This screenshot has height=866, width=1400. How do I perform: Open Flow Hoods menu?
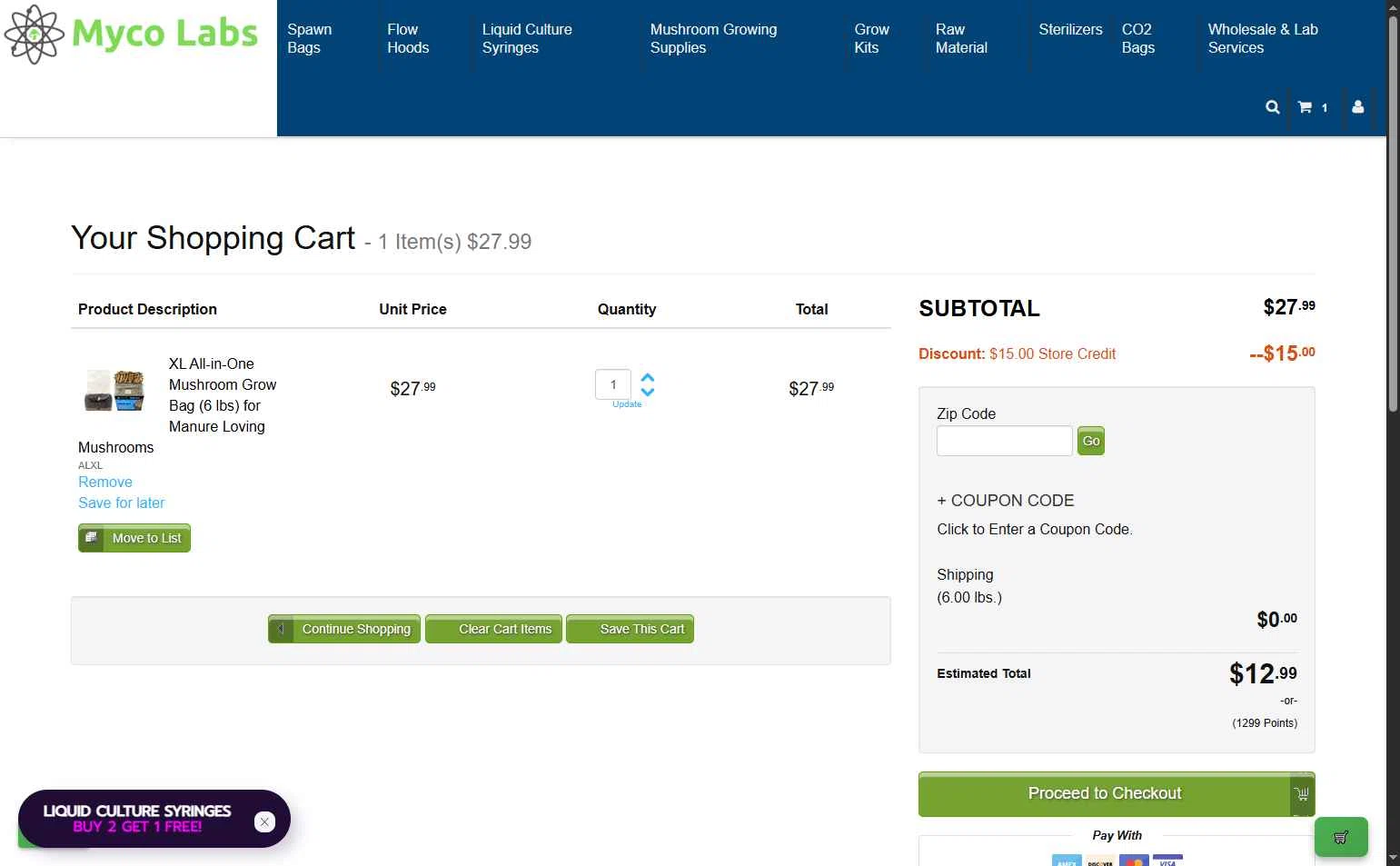(408, 38)
